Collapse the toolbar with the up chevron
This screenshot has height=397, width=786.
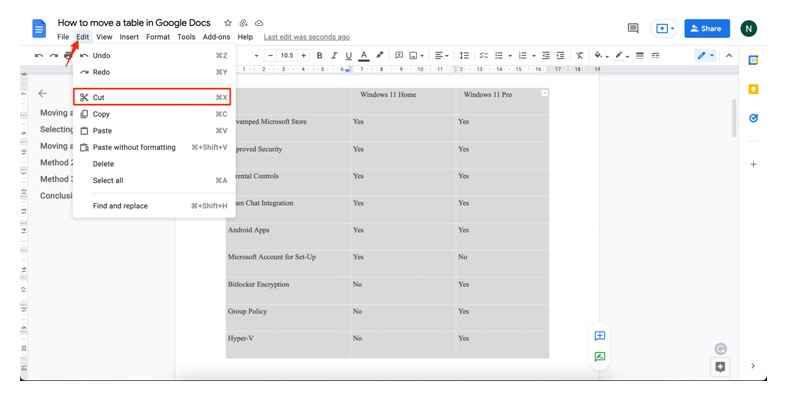[x=729, y=56]
